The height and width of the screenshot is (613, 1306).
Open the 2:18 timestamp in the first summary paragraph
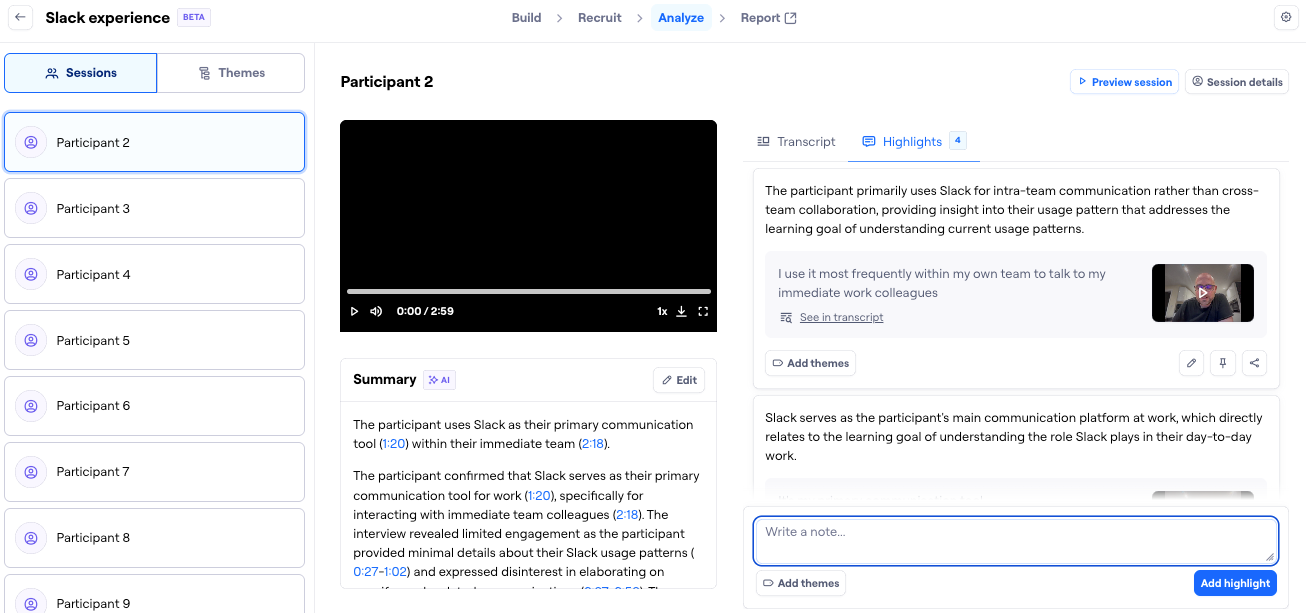tap(593, 444)
